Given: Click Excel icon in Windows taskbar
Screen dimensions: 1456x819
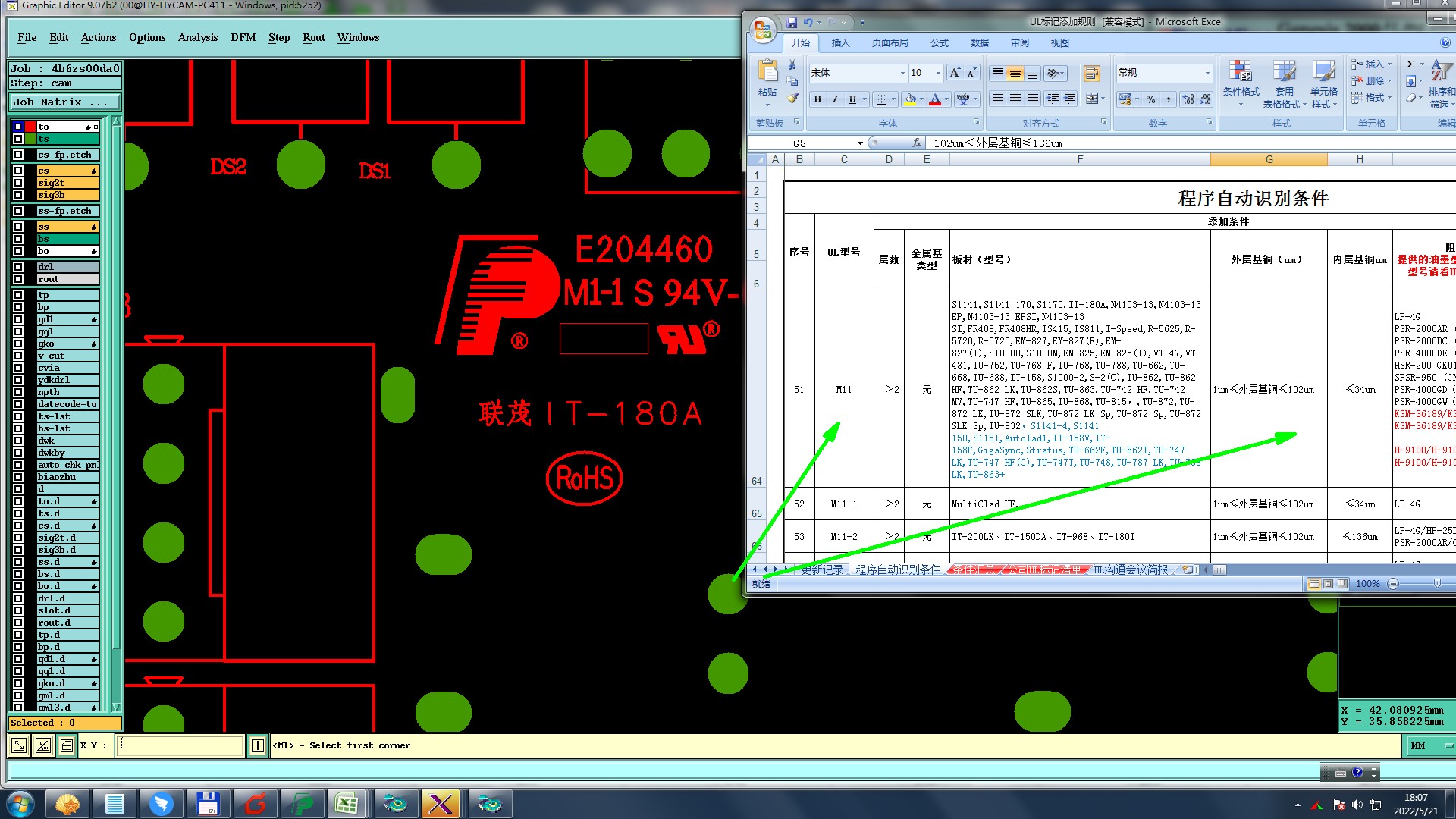Looking at the screenshot, I should [347, 804].
